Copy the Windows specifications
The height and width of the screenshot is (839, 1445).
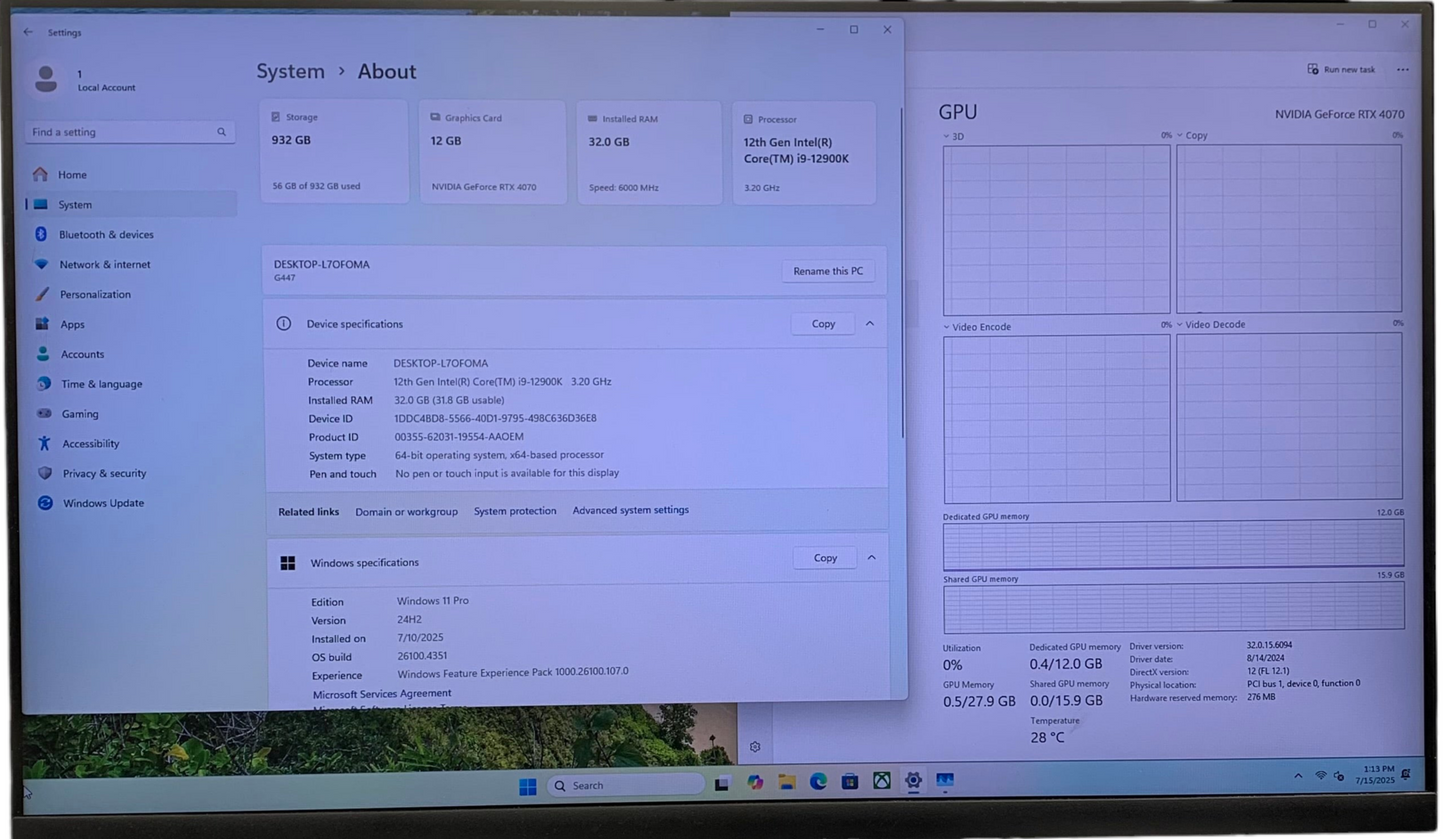pyautogui.click(x=825, y=558)
